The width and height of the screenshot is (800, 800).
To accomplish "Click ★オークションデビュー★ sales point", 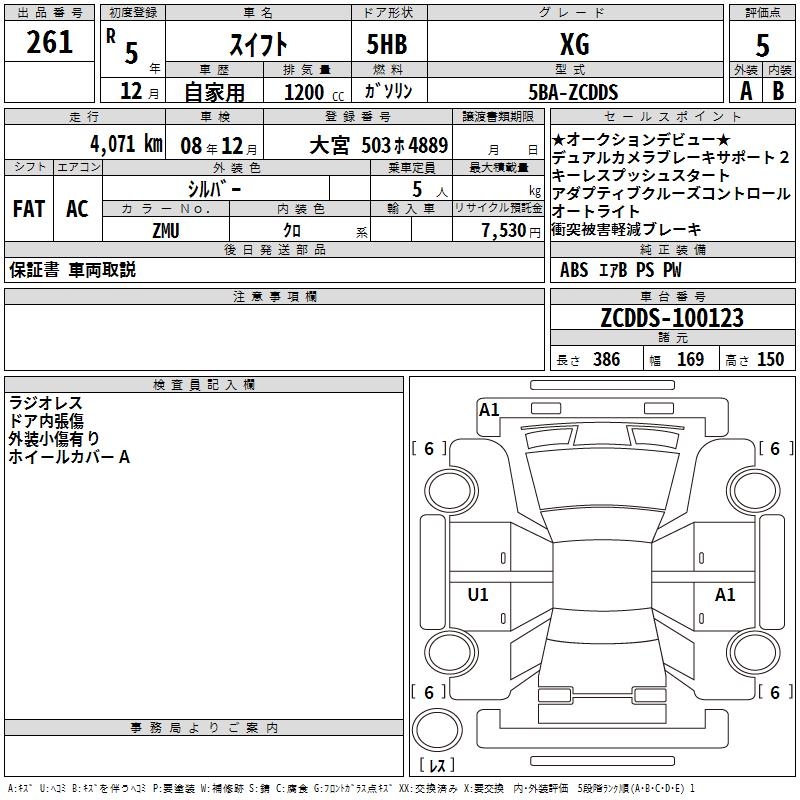I will coord(641,139).
